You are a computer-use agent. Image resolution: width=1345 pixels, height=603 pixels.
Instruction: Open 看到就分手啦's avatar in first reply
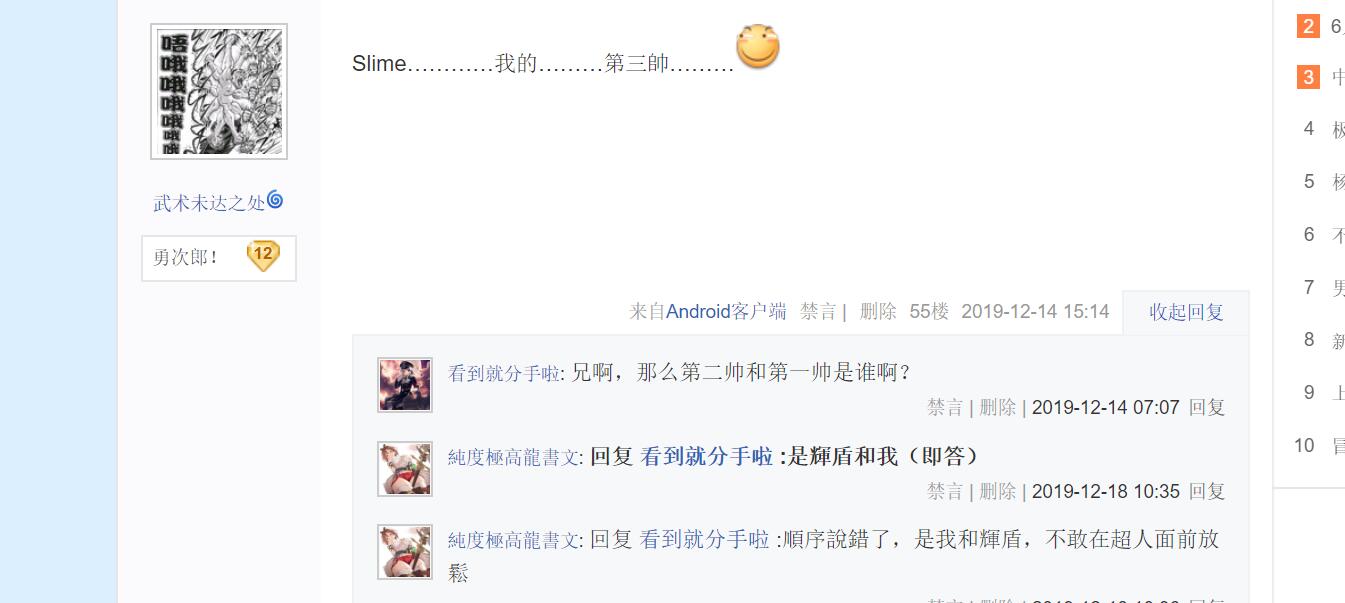coord(405,385)
